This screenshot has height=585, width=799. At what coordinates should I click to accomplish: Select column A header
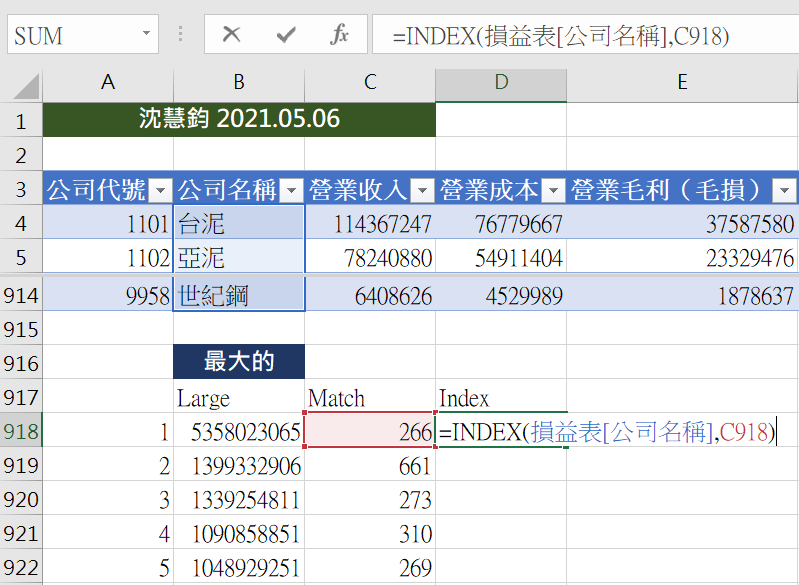coord(108,84)
